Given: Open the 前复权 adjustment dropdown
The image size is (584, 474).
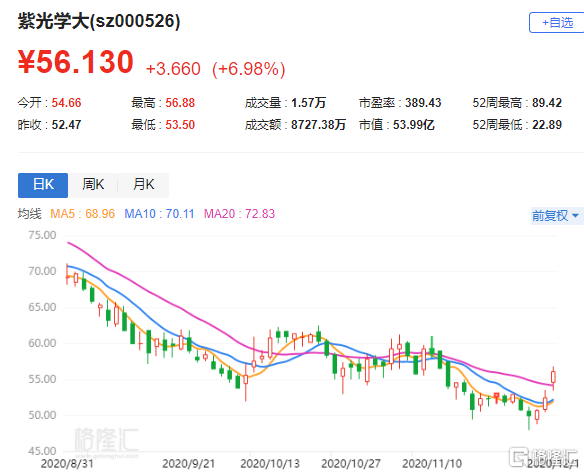Looking at the screenshot, I should (x=556, y=216).
